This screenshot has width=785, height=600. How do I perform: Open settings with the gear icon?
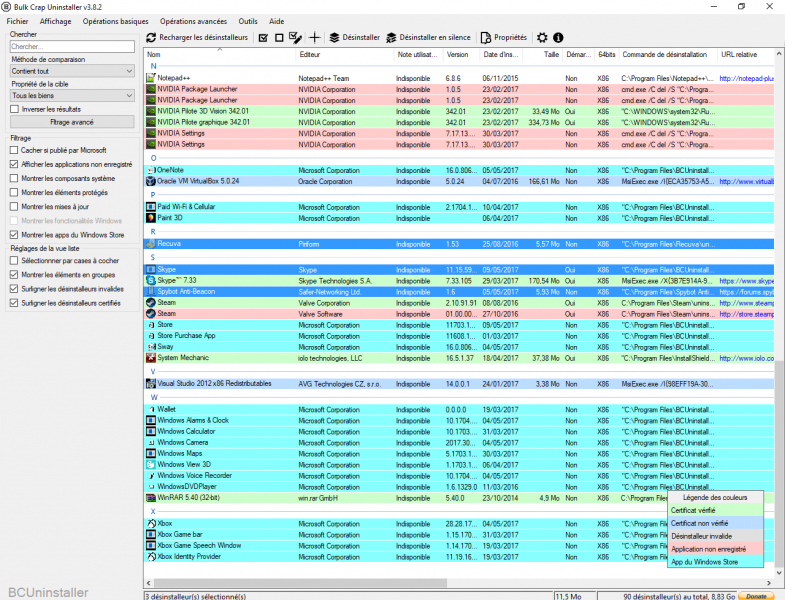[542, 38]
